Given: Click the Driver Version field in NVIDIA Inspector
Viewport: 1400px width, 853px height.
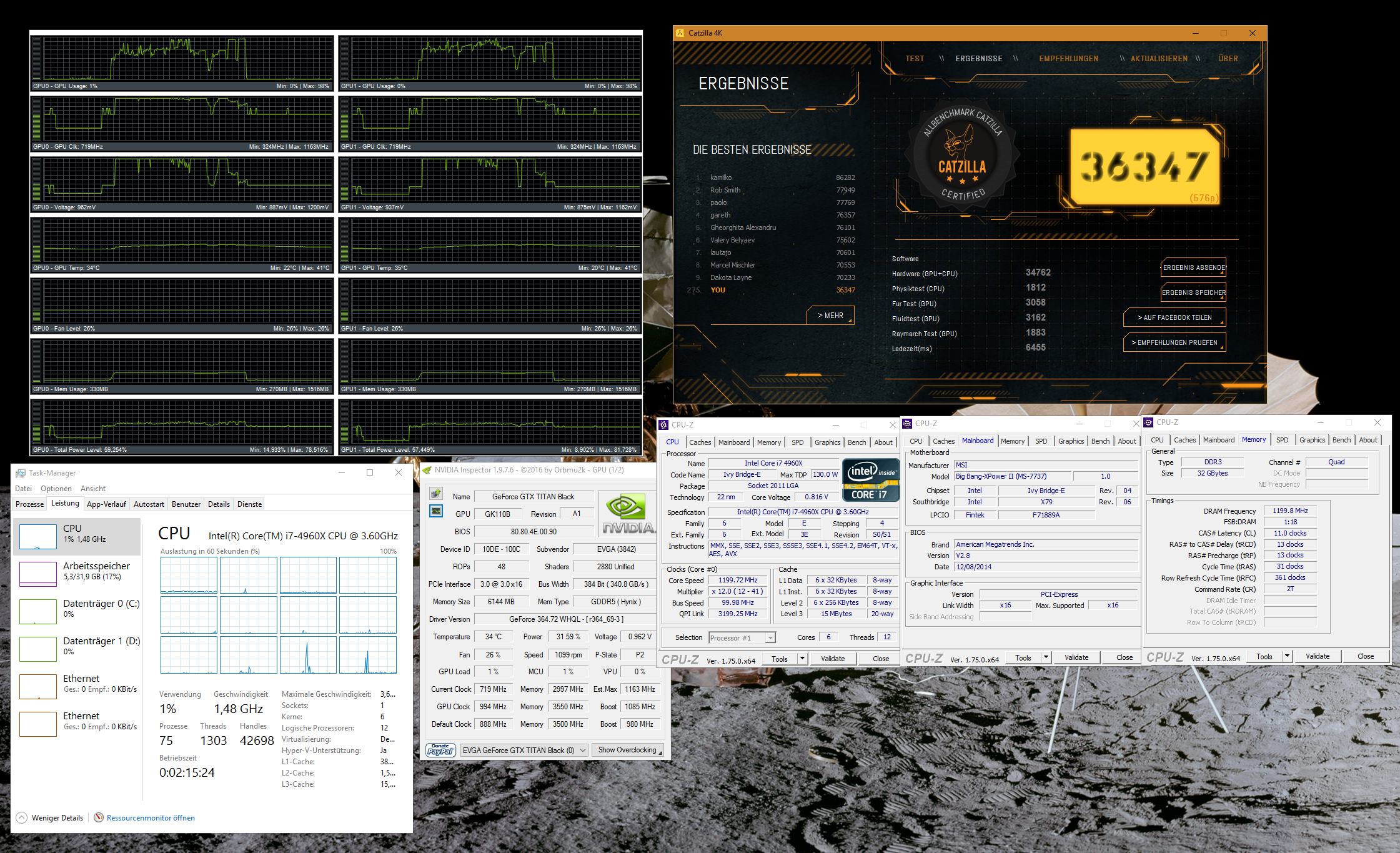Looking at the screenshot, I should click(x=566, y=619).
